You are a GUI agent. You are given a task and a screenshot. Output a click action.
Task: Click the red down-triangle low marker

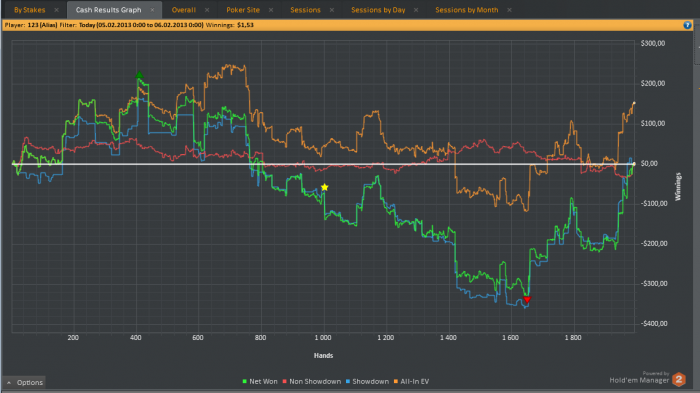point(527,299)
